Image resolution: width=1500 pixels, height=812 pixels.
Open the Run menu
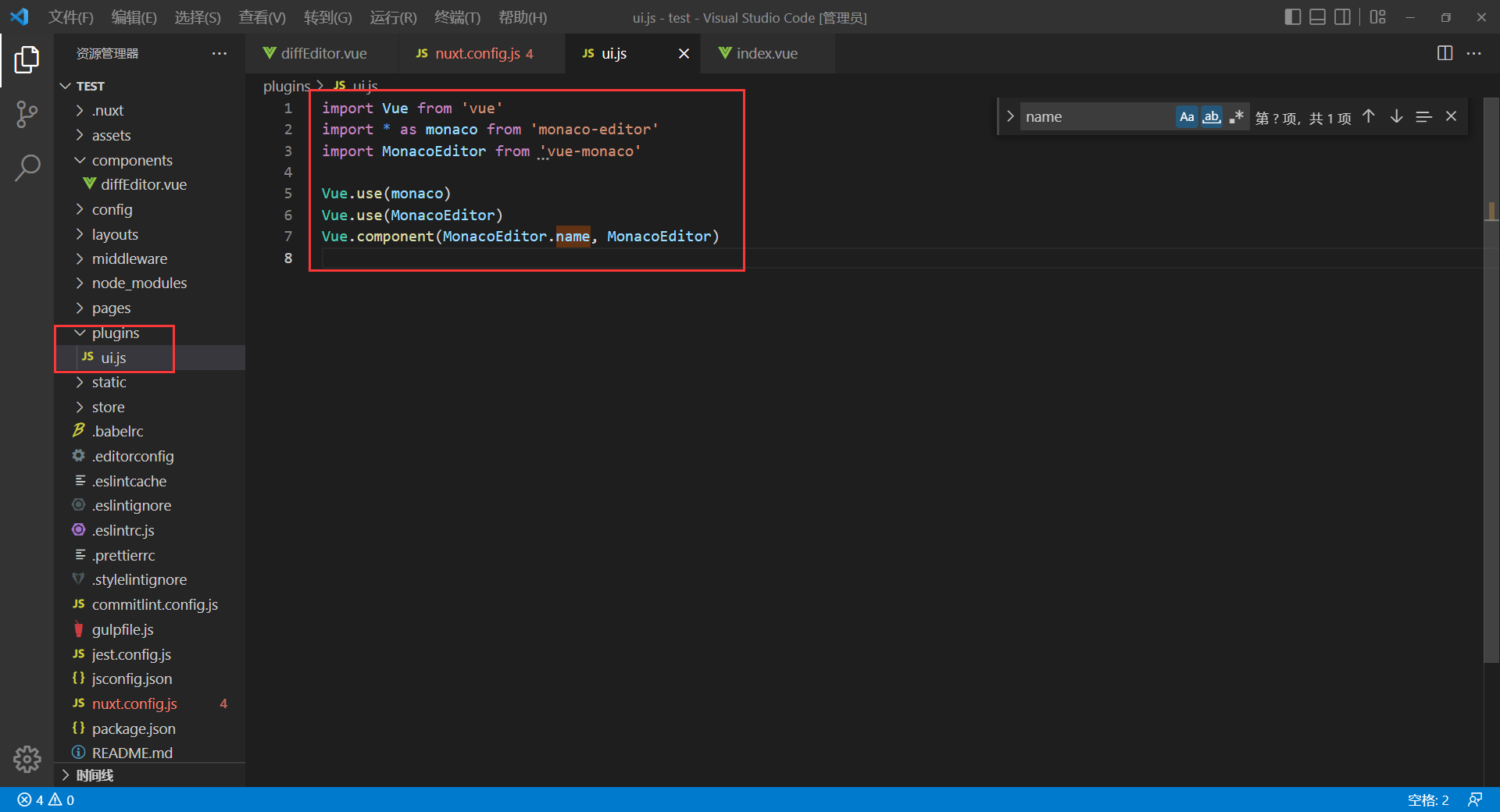point(393,17)
